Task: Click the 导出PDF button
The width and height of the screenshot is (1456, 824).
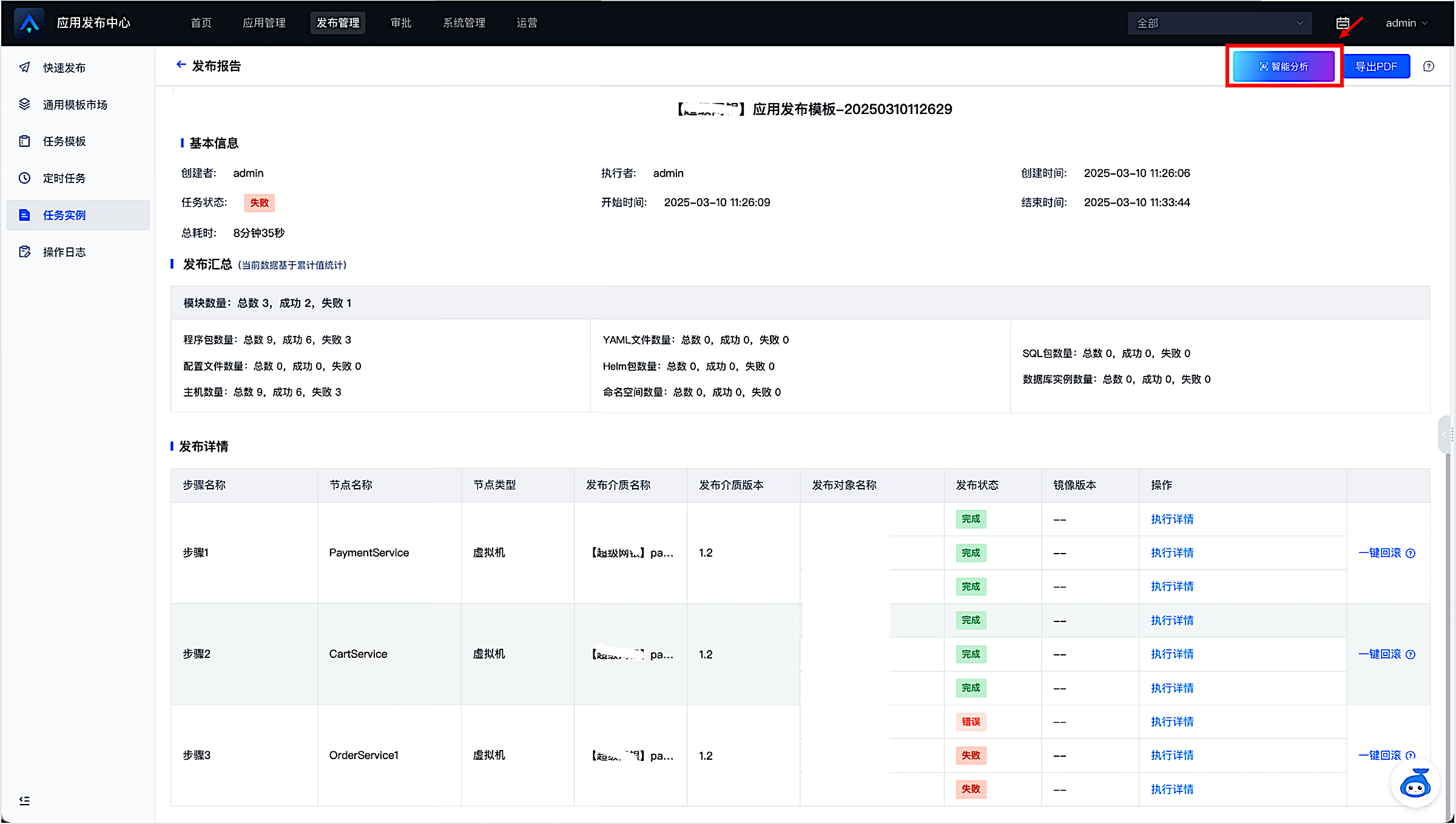Action: 1376,67
